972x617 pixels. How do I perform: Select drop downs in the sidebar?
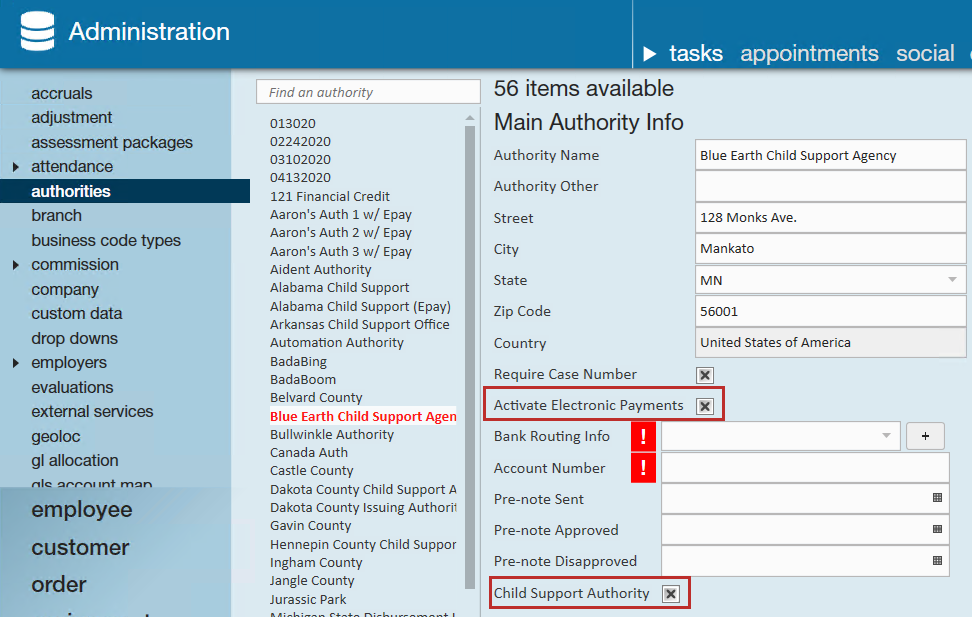74,338
